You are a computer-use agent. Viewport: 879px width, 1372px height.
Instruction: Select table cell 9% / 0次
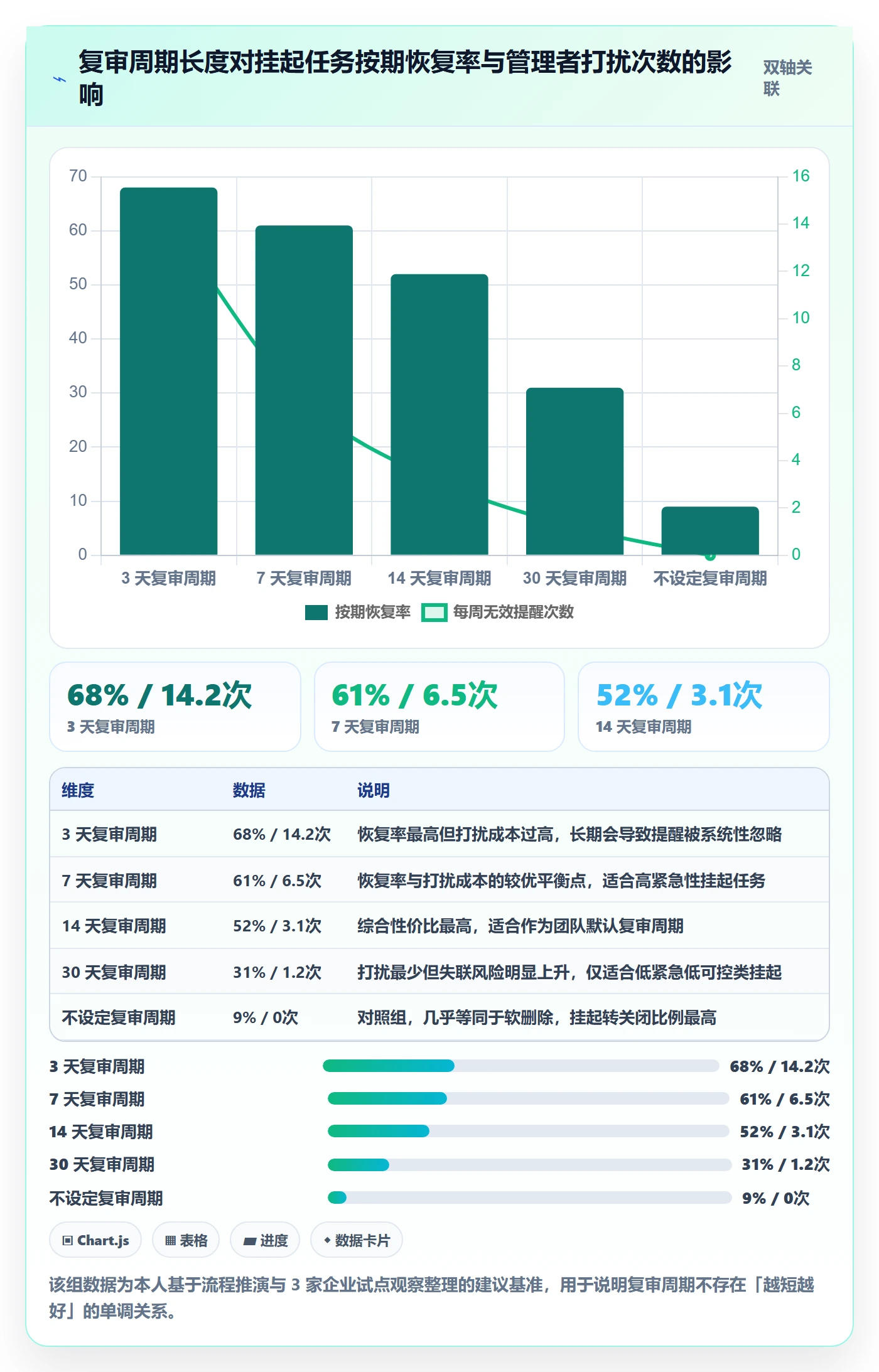tap(266, 1017)
